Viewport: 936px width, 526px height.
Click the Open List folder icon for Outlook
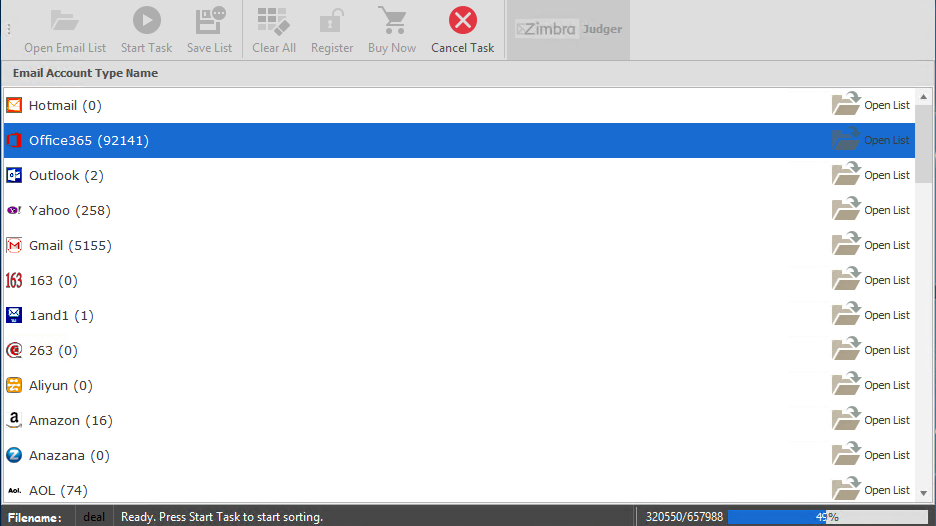[846, 175]
